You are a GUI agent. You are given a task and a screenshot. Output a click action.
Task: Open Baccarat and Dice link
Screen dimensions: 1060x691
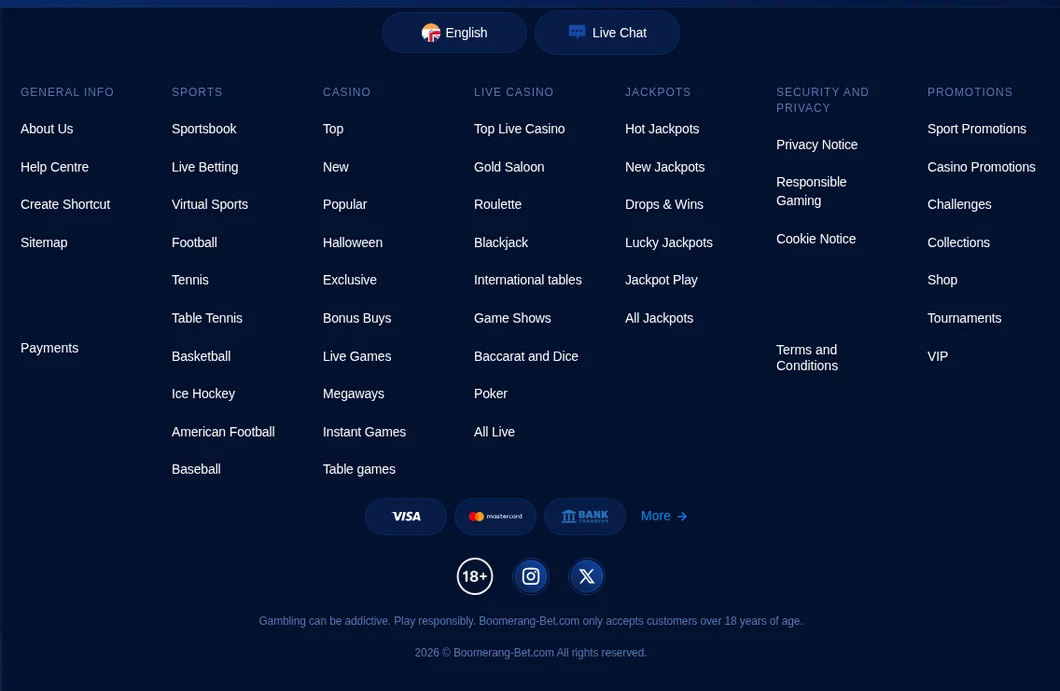tap(526, 356)
